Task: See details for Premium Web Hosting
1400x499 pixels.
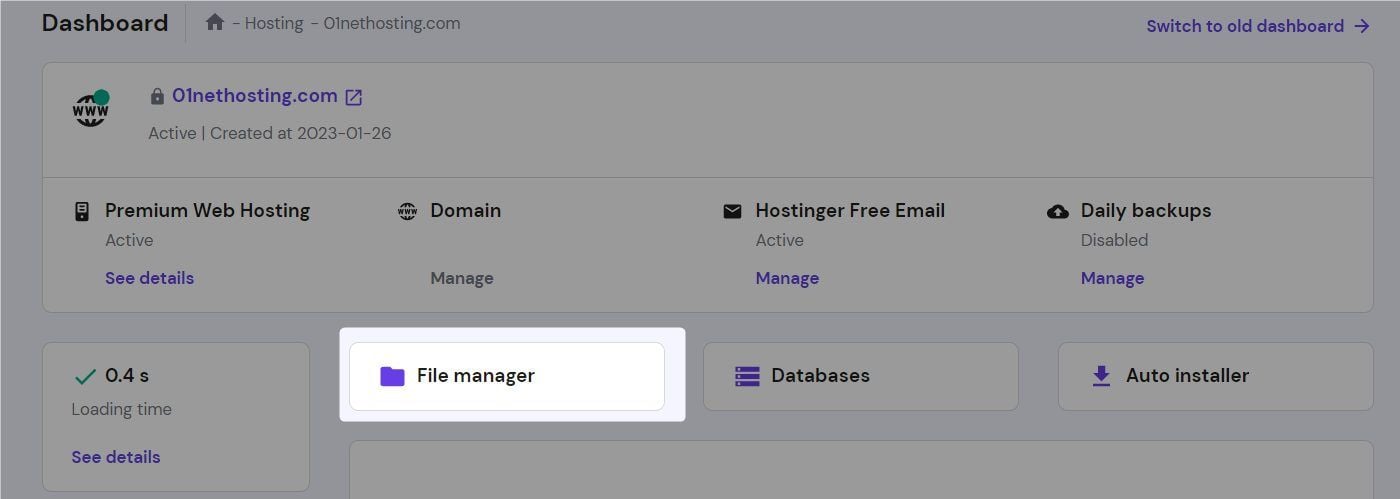Action: (149, 278)
